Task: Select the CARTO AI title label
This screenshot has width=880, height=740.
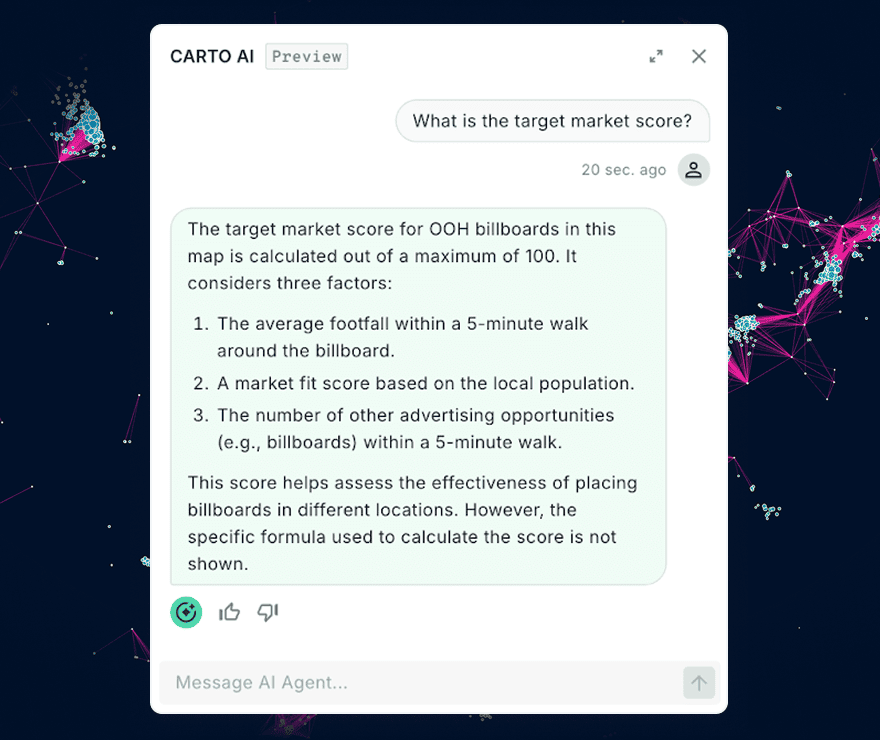Action: [x=212, y=56]
